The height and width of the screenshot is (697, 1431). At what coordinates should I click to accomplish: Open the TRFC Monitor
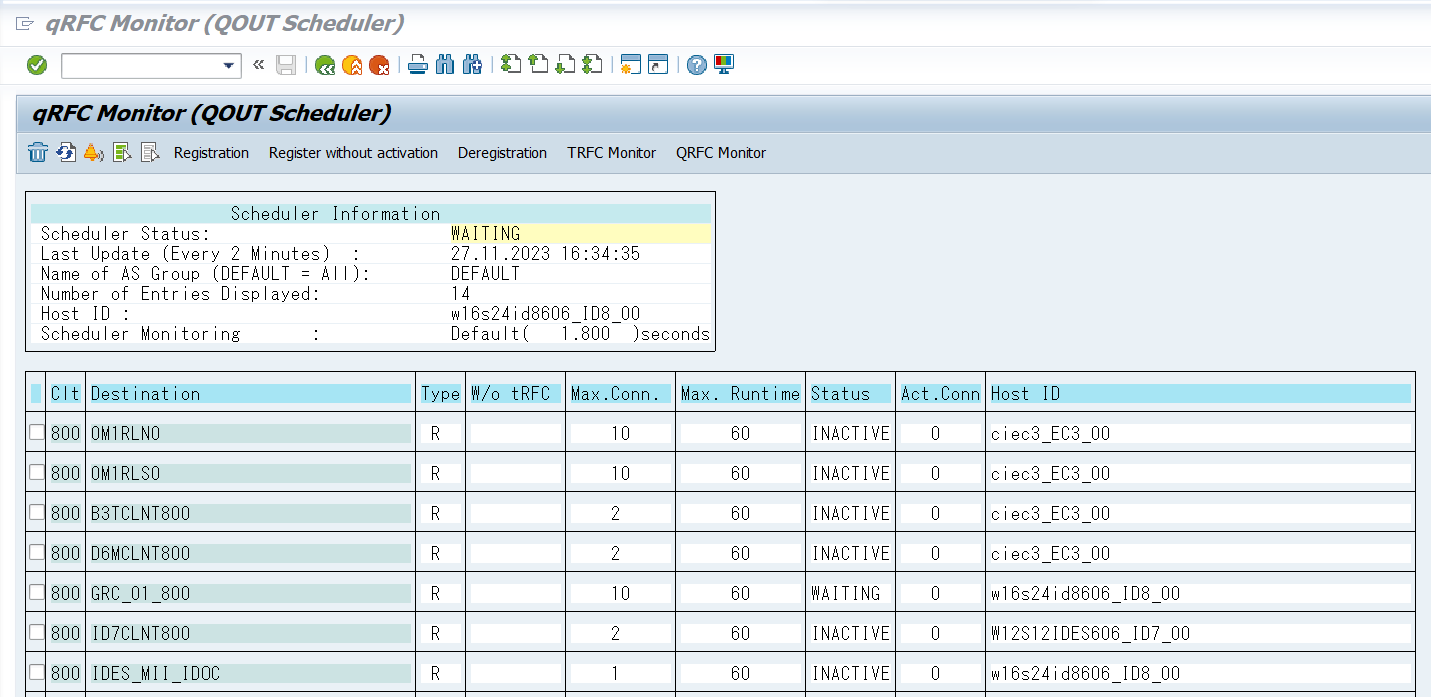pos(611,153)
